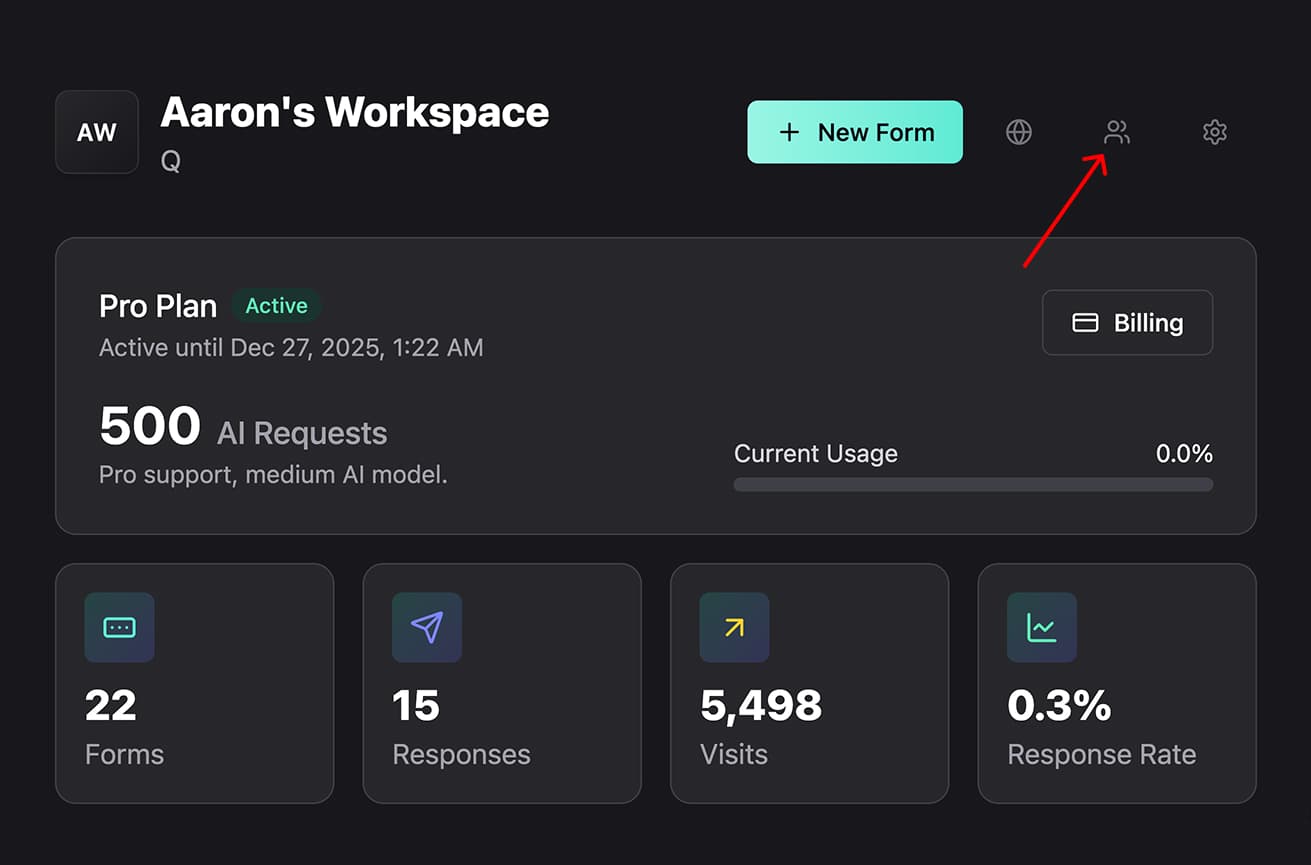Click the Forms card keyboard icon
Image resolution: width=1311 pixels, height=865 pixels.
[x=119, y=627]
